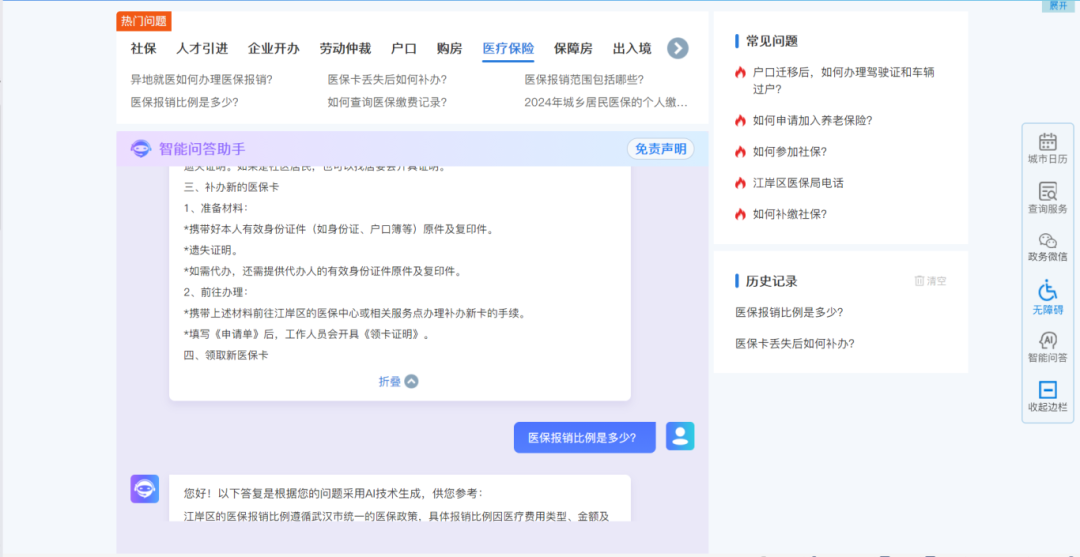The height and width of the screenshot is (557, 1080).
Task: Open the 免责声明 disclaimer button
Action: point(660,149)
